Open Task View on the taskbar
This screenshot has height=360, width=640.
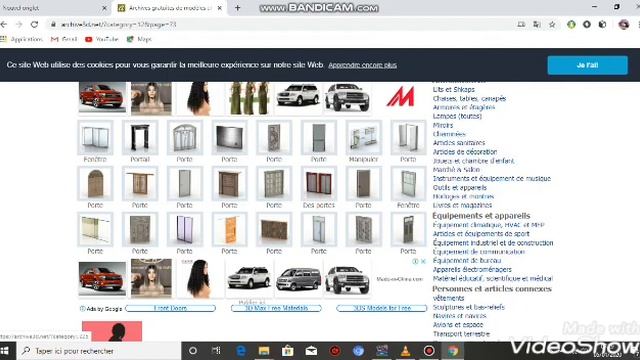click(216, 351)
